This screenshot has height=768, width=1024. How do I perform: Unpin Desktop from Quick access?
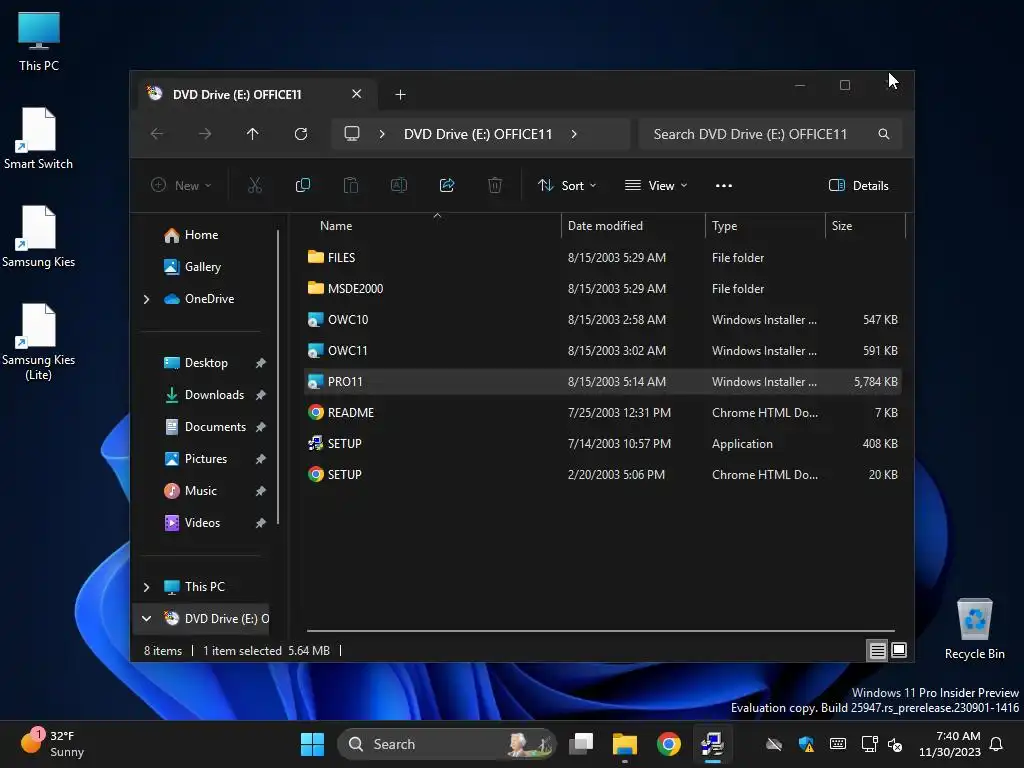(261, 363)
